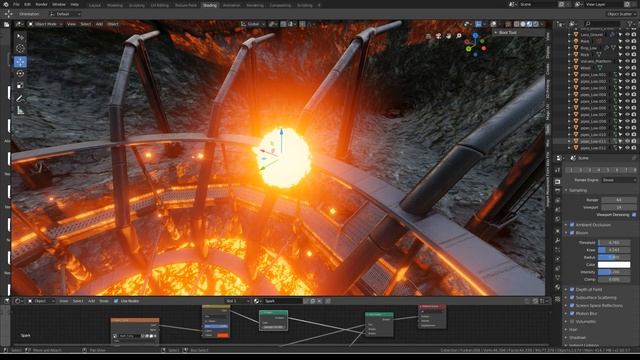Expand the Hair panel
The height and width of the screenshot is (360, 640).
point(566,329)
